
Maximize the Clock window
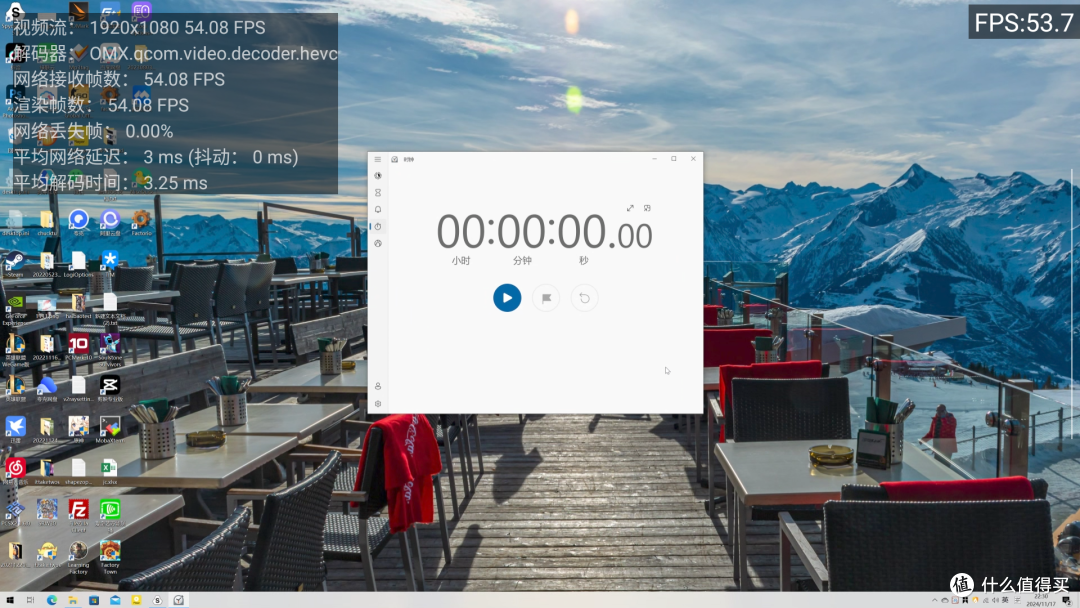[674, 158]
